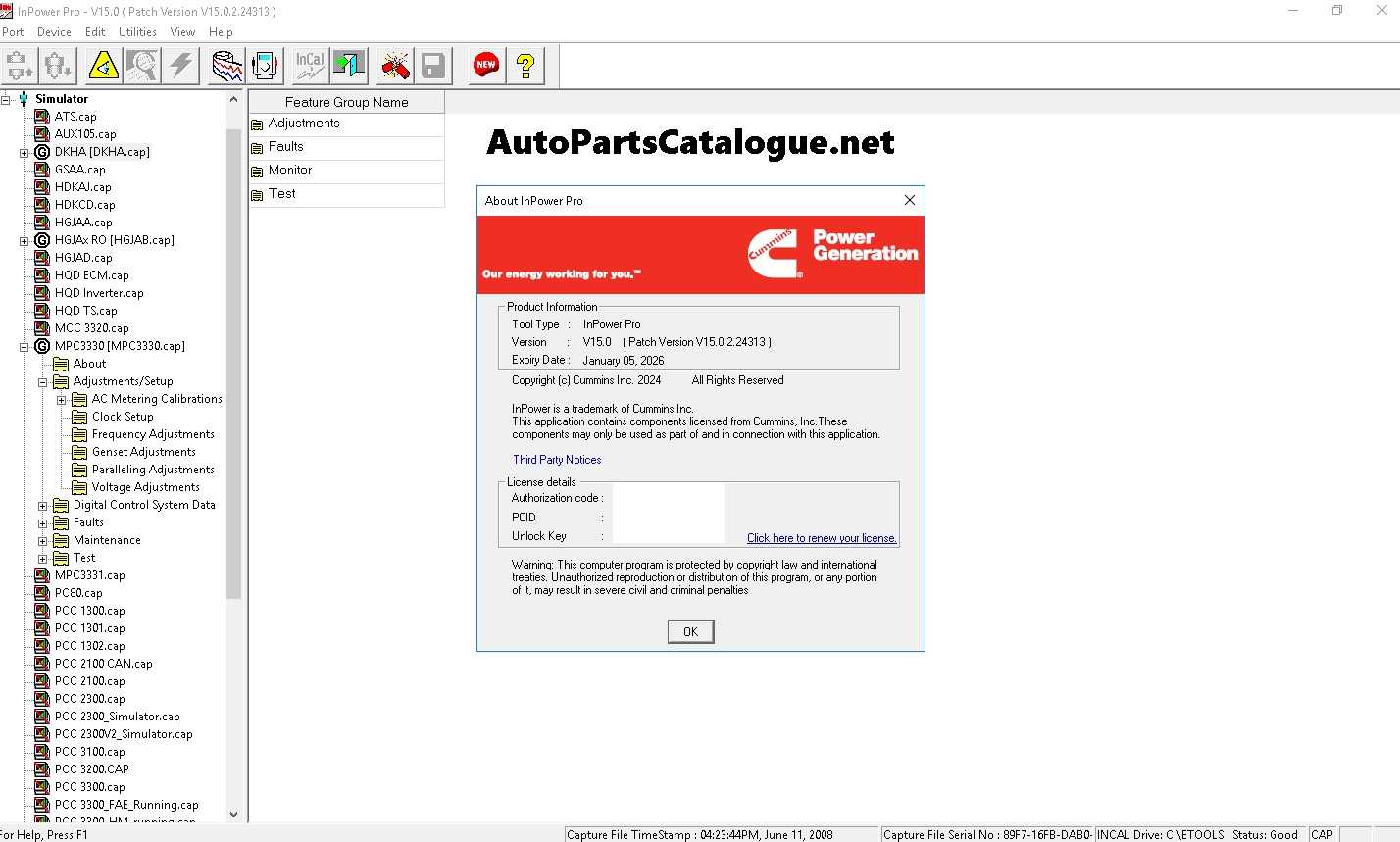Click the green arrow door icon
The image size is (1400, 842).
click(348, 66)
